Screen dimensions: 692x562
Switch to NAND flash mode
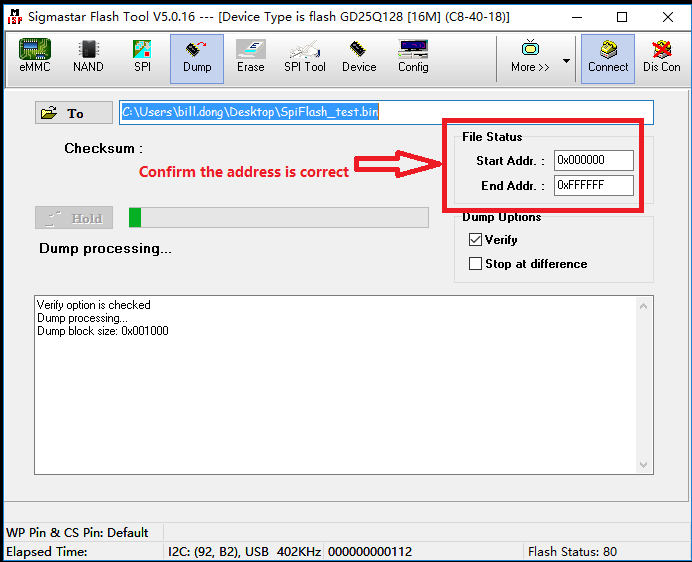(x=88, y=57)
